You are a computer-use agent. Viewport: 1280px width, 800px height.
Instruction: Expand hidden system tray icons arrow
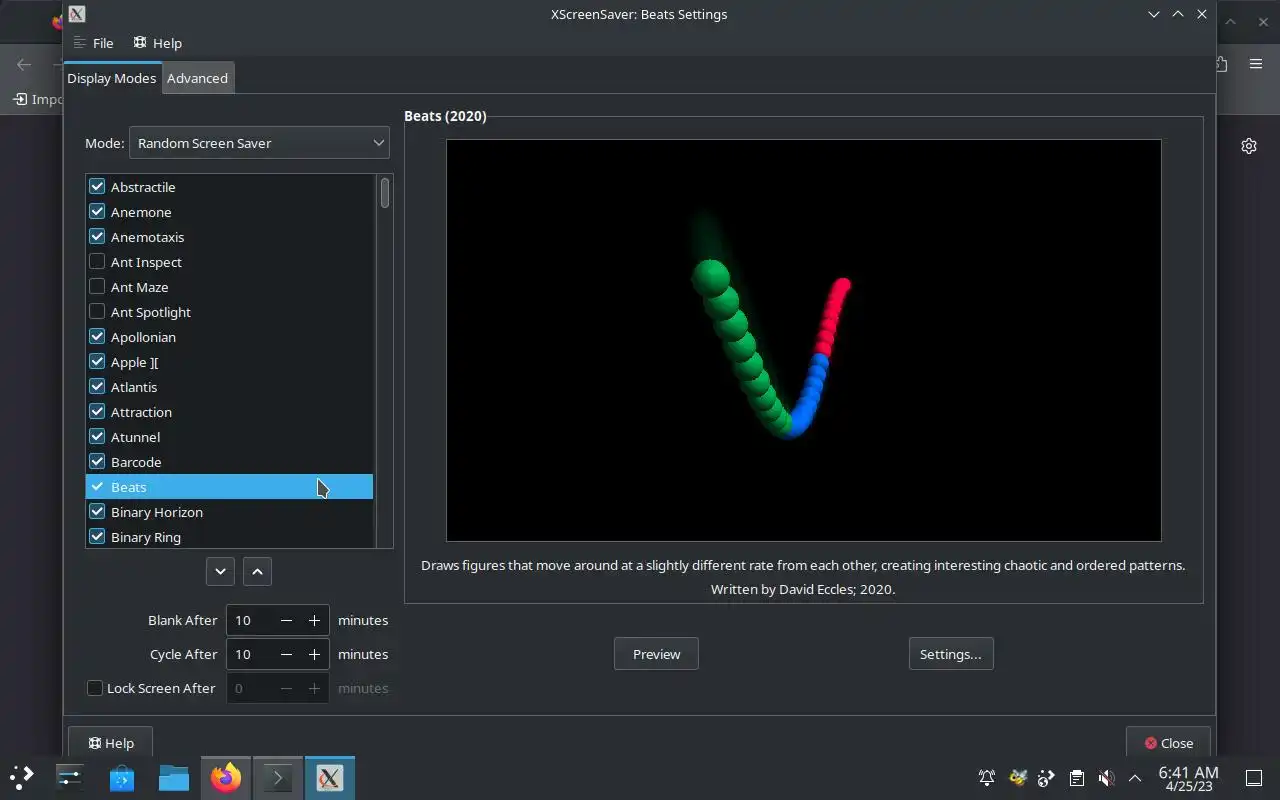click(1135, 777)
